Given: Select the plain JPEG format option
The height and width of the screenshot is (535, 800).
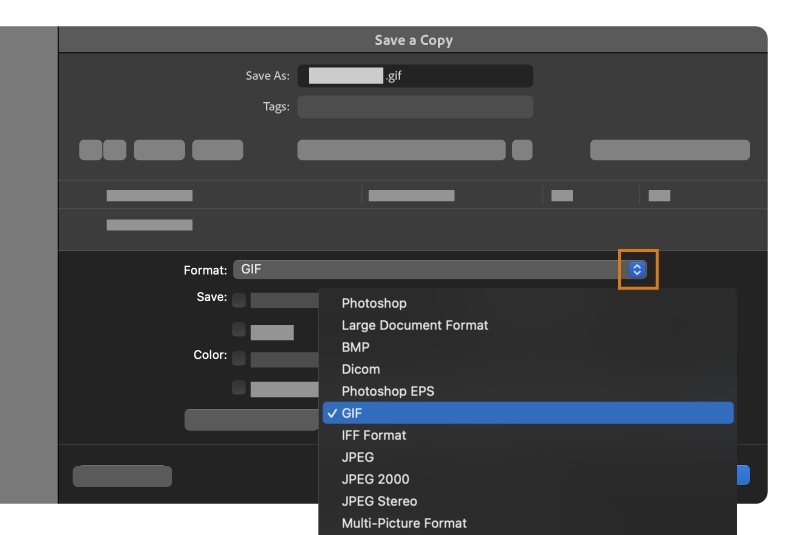Looking at the screenshot, I should pos(358,457).
